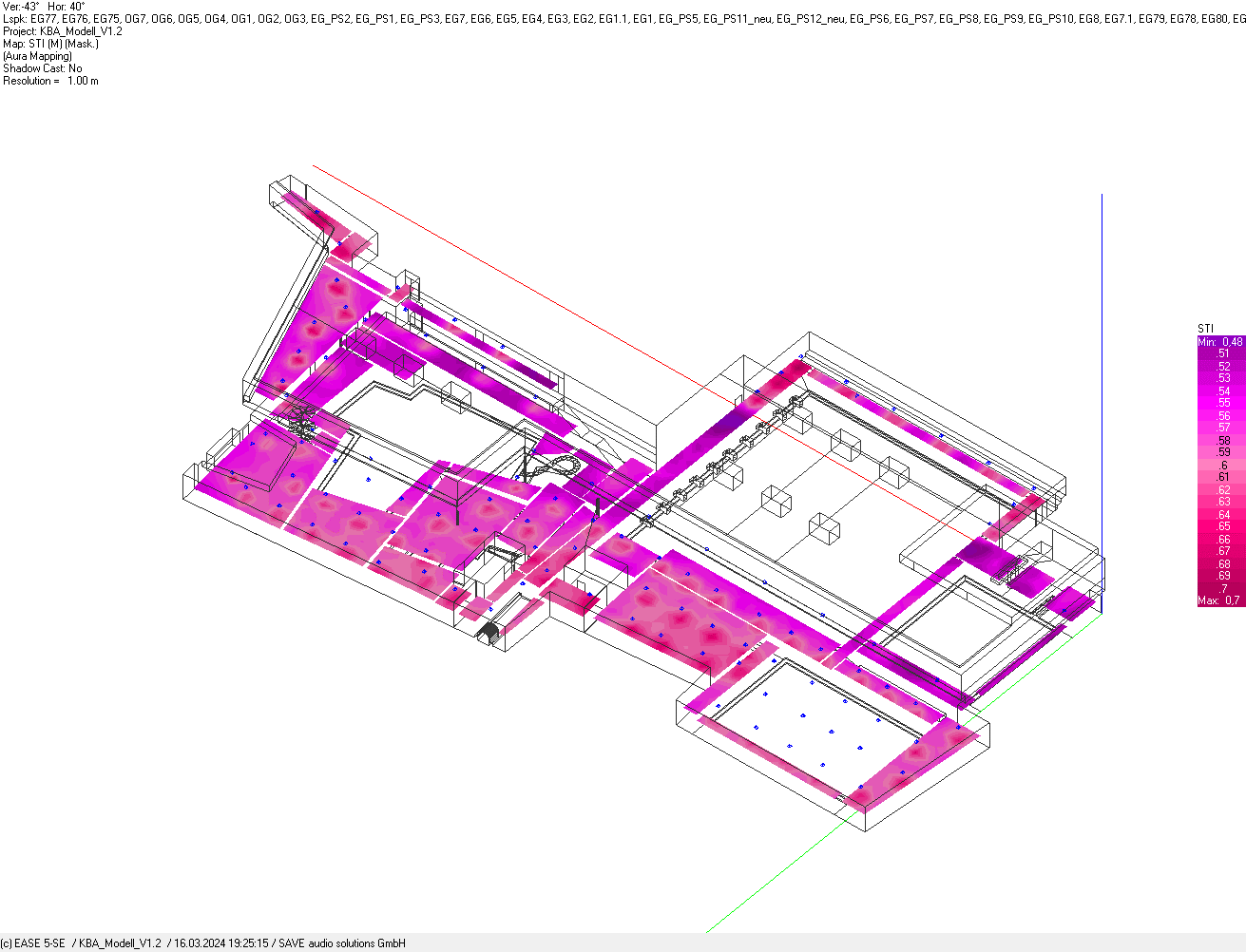Click the .55 STI legend band
Image resolution: width=1246 pixels, height=952 pixels.
(x=1220, y=403)
